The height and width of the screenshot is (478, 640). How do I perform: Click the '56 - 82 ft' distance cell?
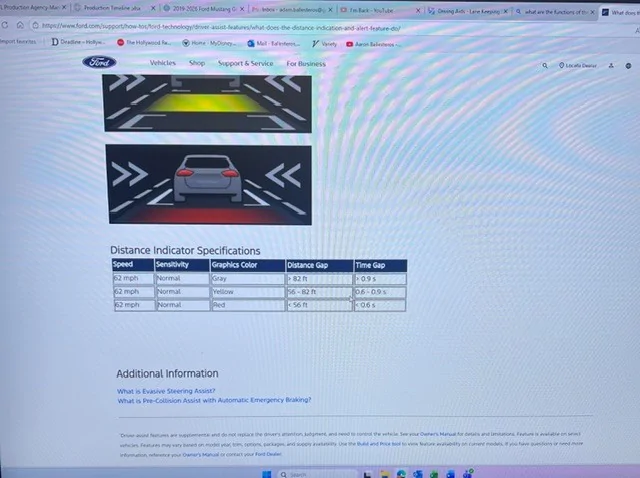click(320, 292)
